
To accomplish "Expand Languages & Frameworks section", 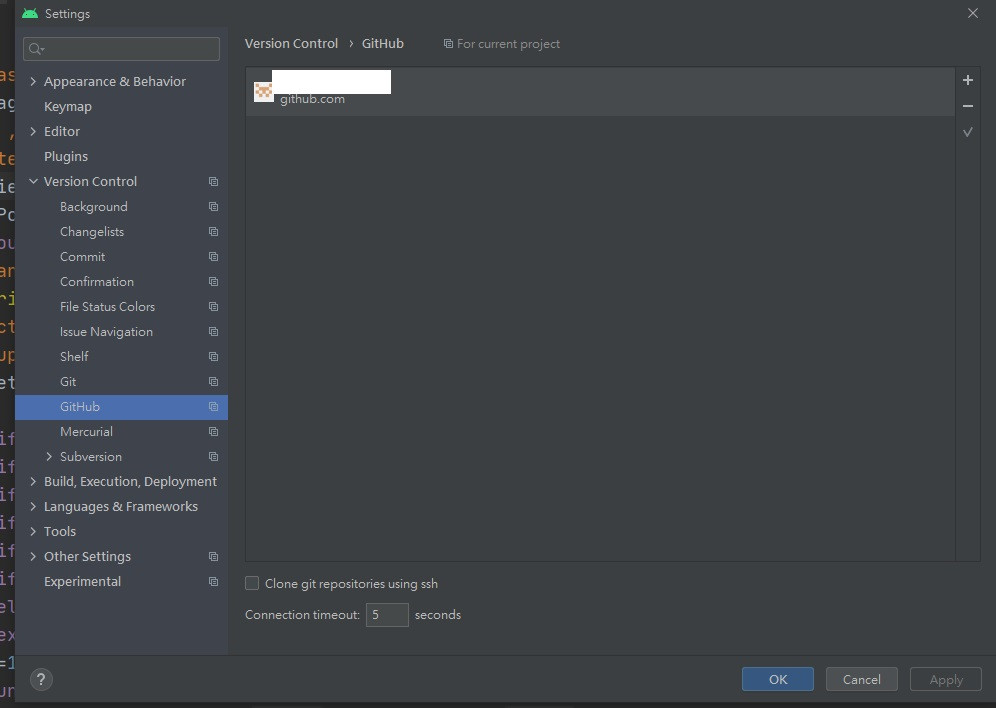I will (33, 507).
